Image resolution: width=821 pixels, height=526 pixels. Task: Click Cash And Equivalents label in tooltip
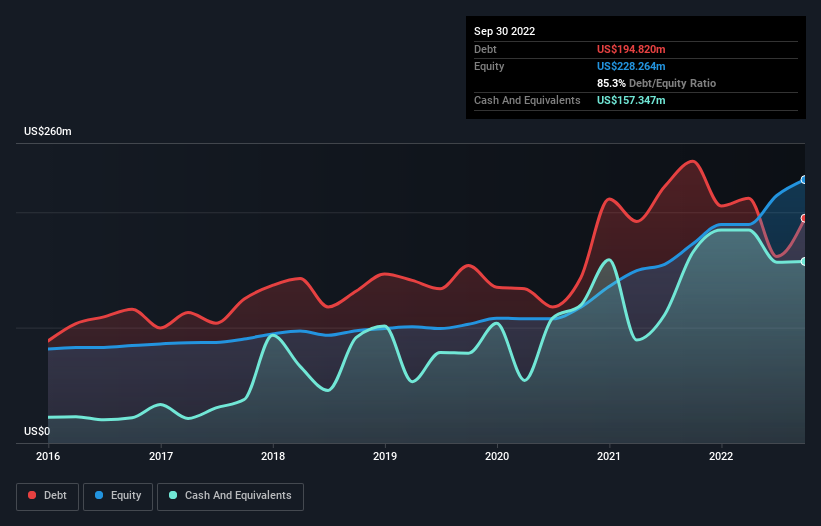(527, 100)
